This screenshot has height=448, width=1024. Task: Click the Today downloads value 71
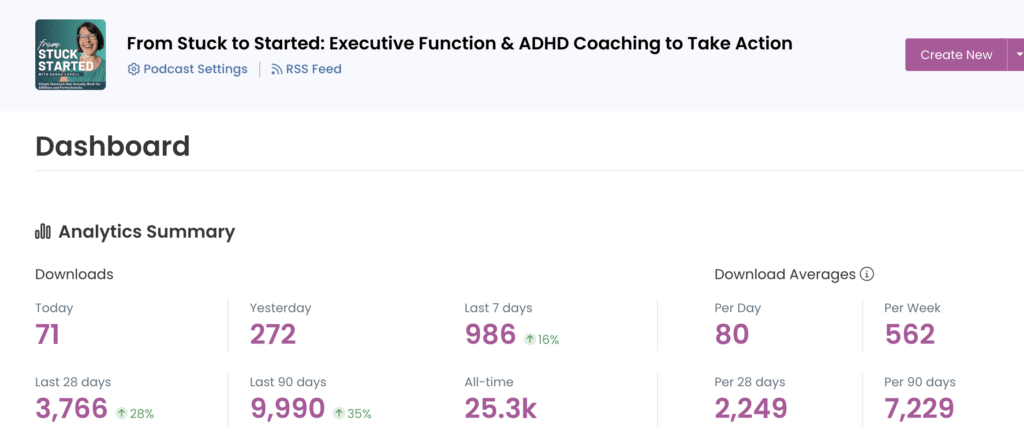[x=48, y=335]
